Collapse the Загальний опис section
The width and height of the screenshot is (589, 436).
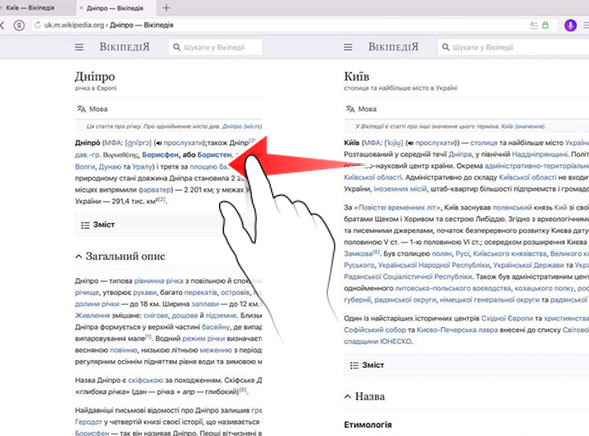(x=120, y=256)
